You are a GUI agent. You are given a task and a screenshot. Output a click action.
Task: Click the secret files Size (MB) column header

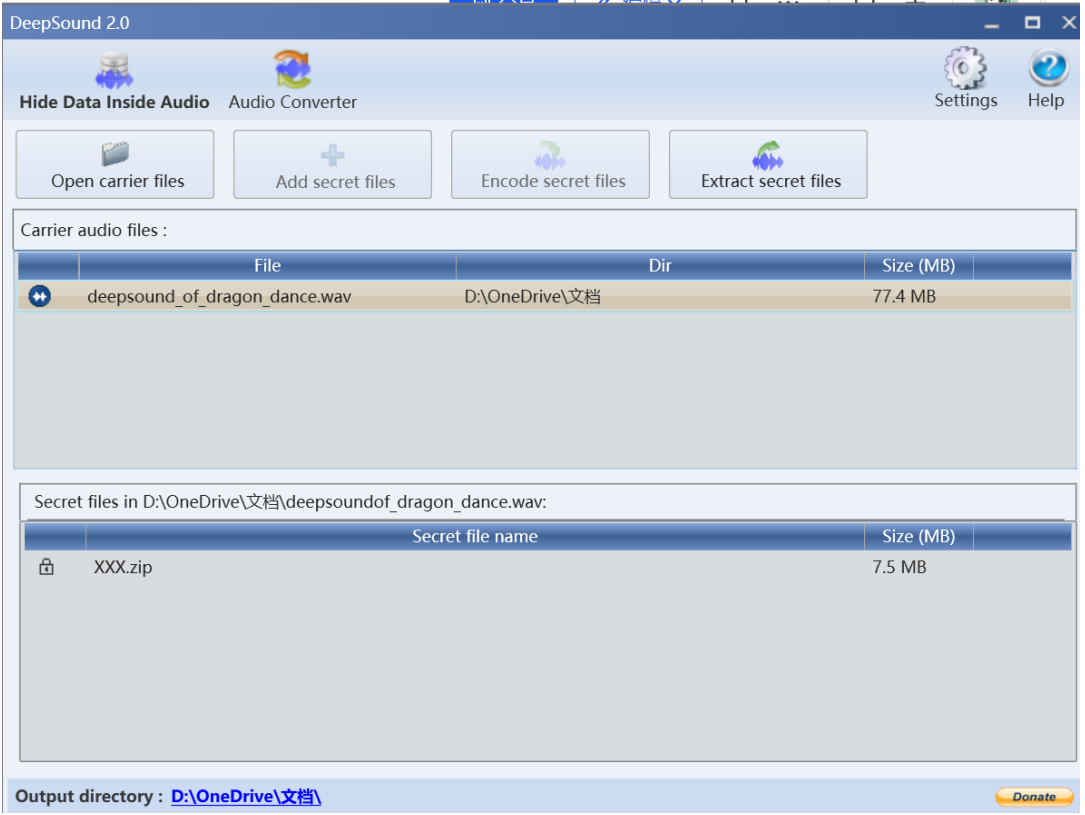pos(918,536)
